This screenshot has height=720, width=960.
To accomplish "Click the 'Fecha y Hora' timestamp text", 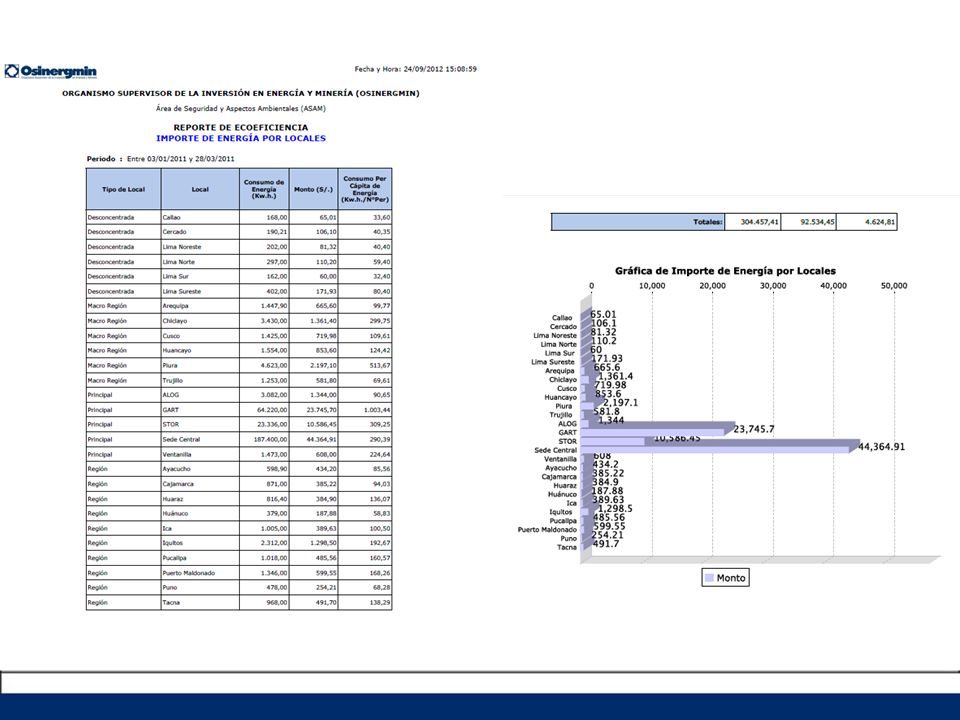I will (x=416, y=69).
